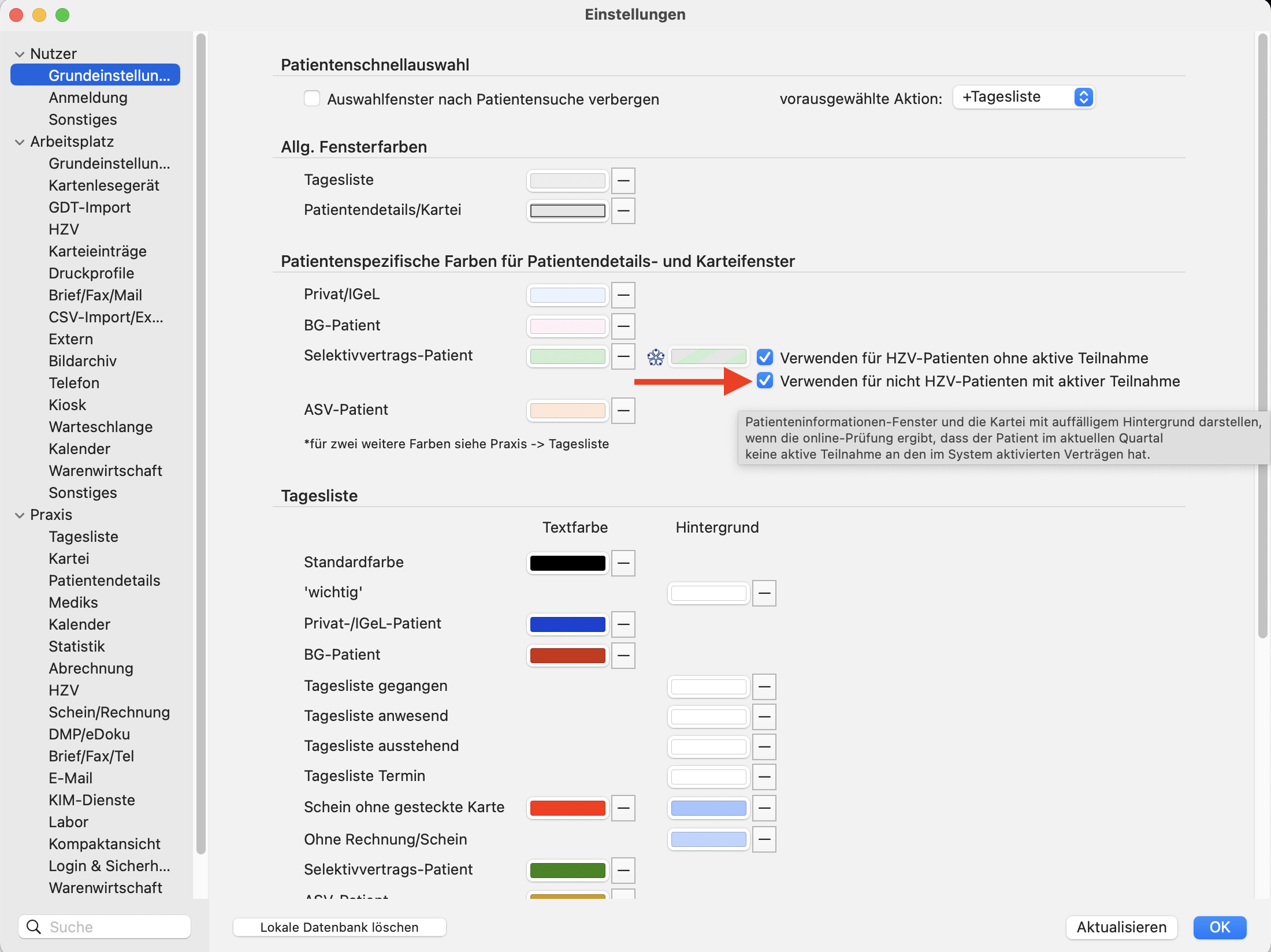
Task: Reset Ohne Rechnung/Schein background minus button
Action: 764,839
